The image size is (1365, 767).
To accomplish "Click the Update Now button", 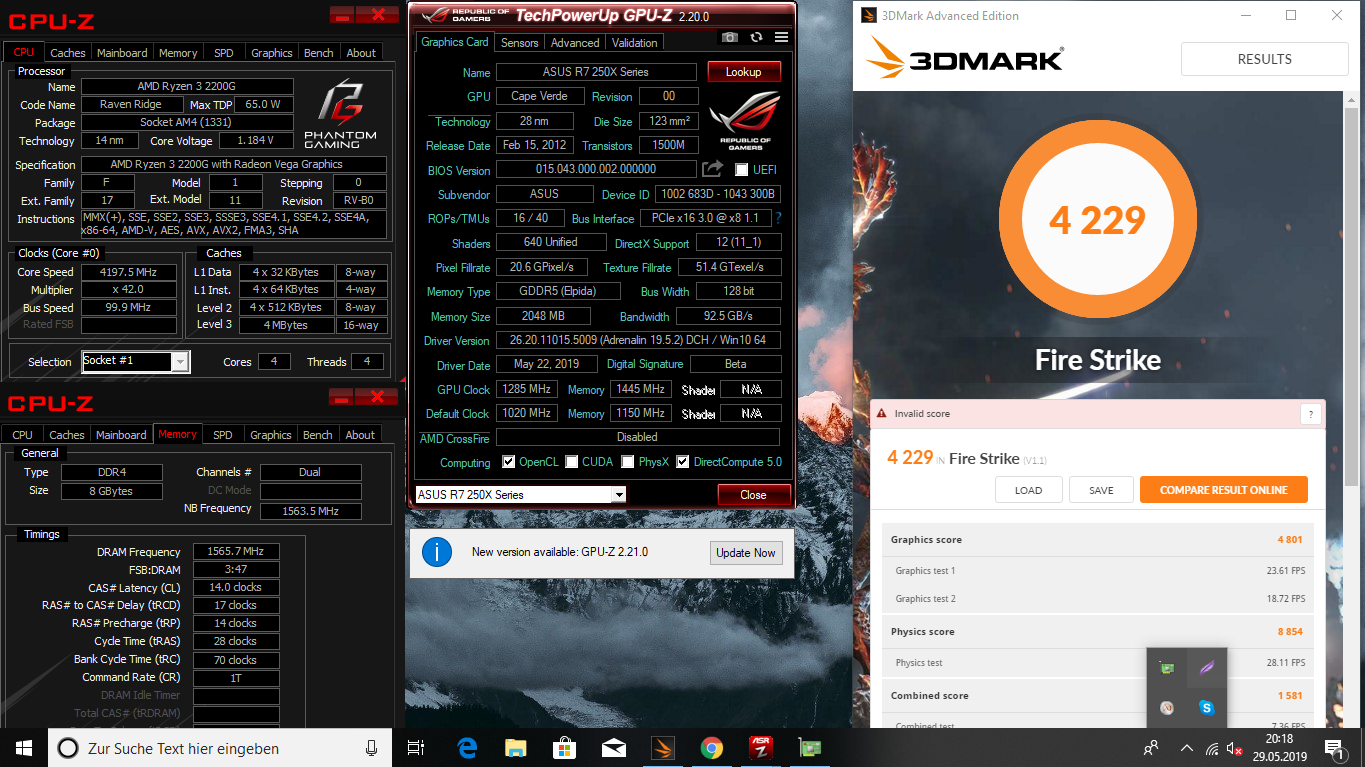I will coord(746,553).
